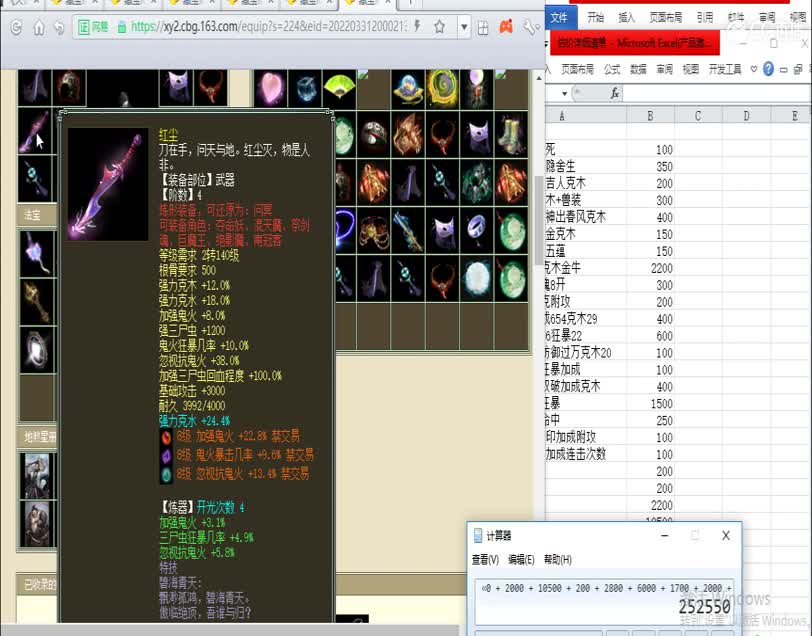Switch to the 开始 tab in Word
Viewport: 812px width, 636px height.
click(x=596, y=18)
